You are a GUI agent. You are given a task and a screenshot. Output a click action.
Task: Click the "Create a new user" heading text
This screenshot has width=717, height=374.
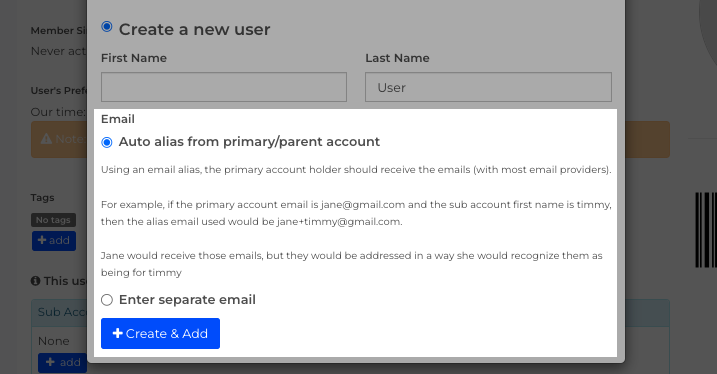pos(194,30)
